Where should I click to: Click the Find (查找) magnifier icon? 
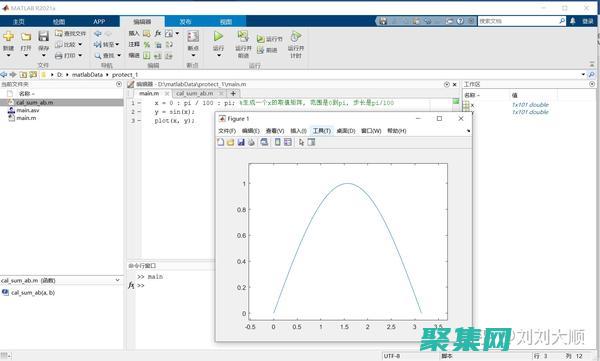pos(98,56)
